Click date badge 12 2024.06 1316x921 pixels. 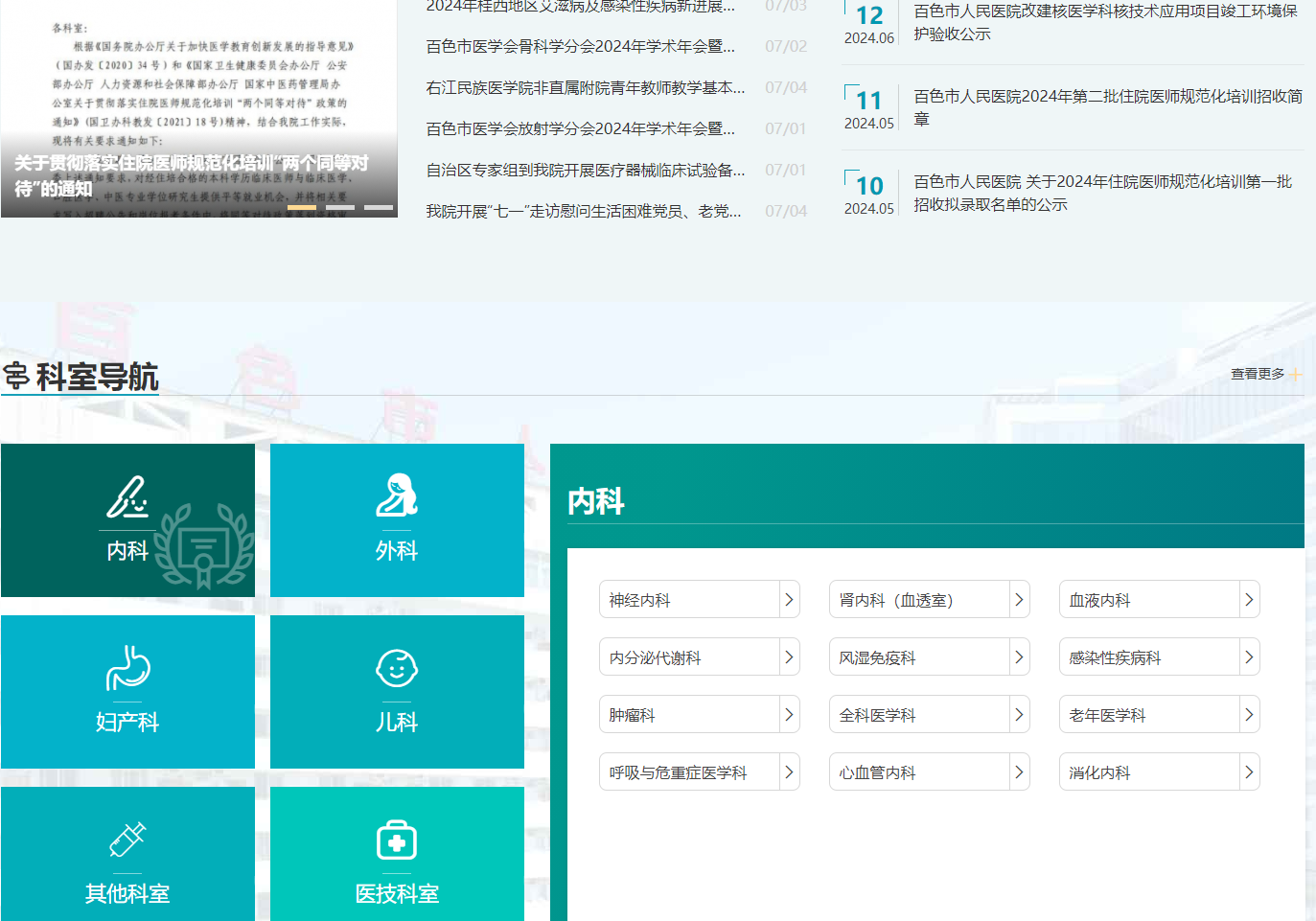[869, 24]
